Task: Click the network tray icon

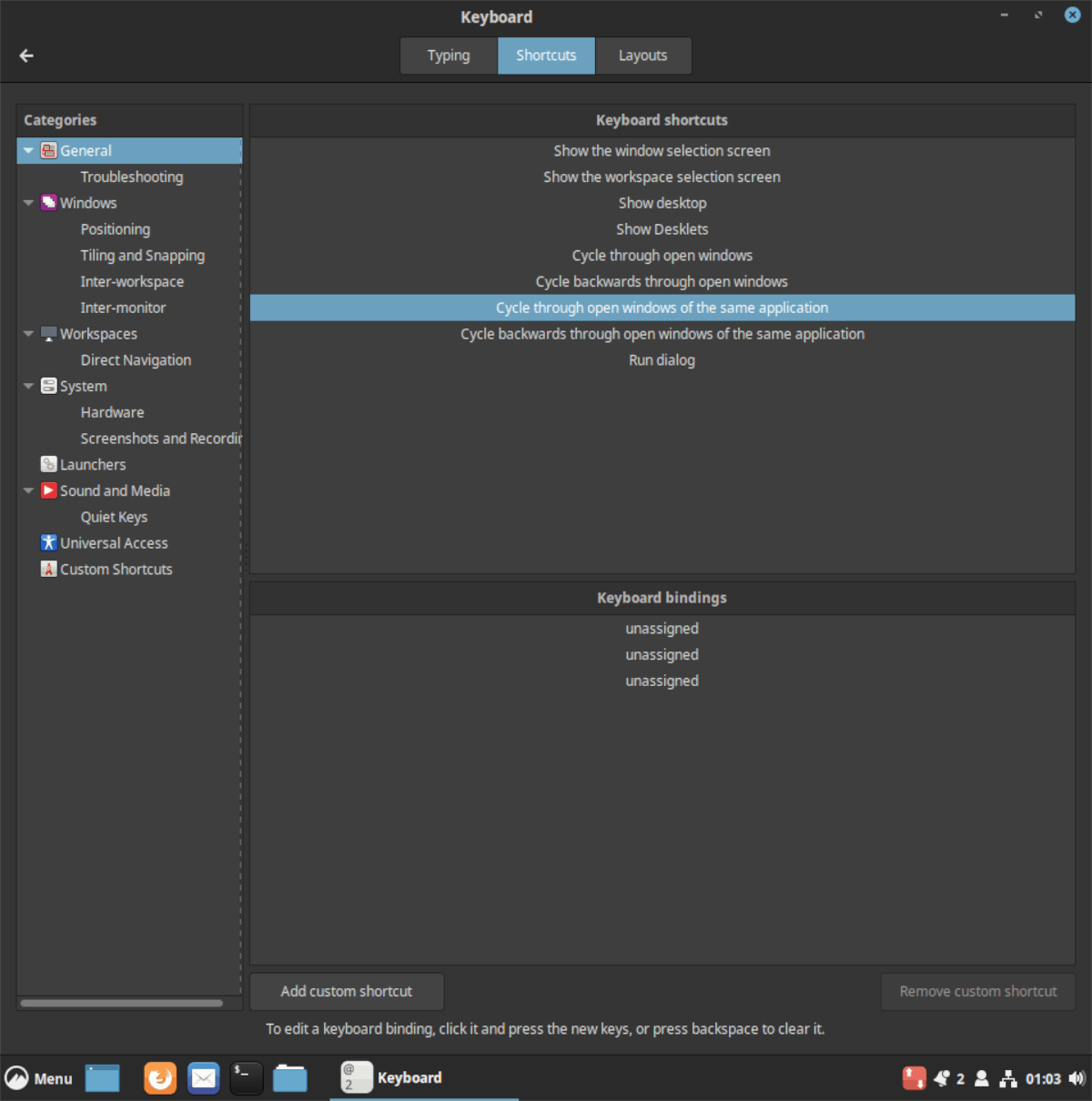Action: coord(1007,1077)
